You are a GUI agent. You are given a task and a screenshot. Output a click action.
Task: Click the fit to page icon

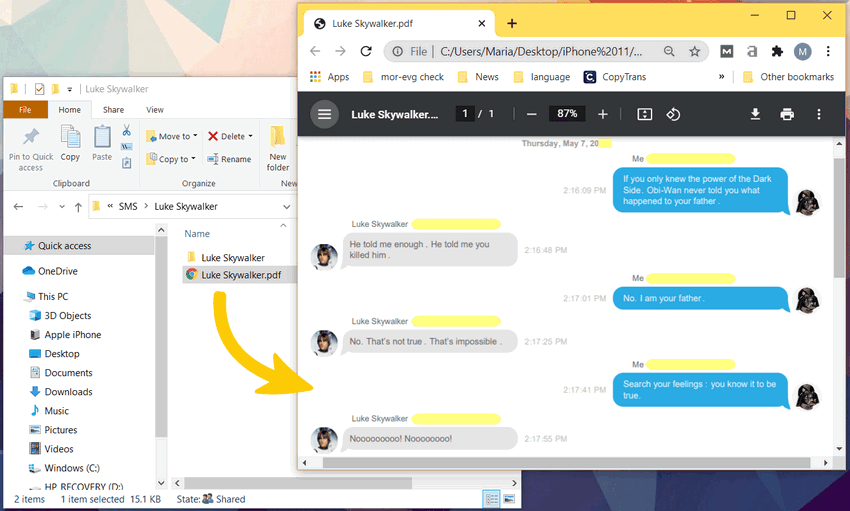(645, 114)
